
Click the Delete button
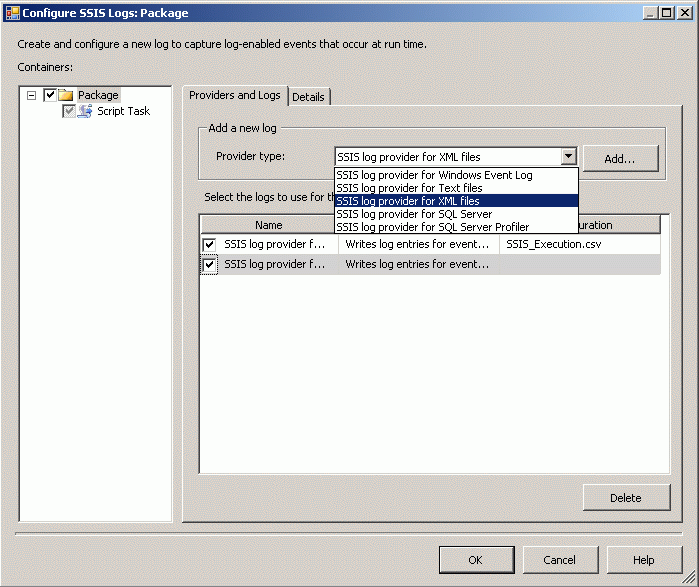pos(626,498)
